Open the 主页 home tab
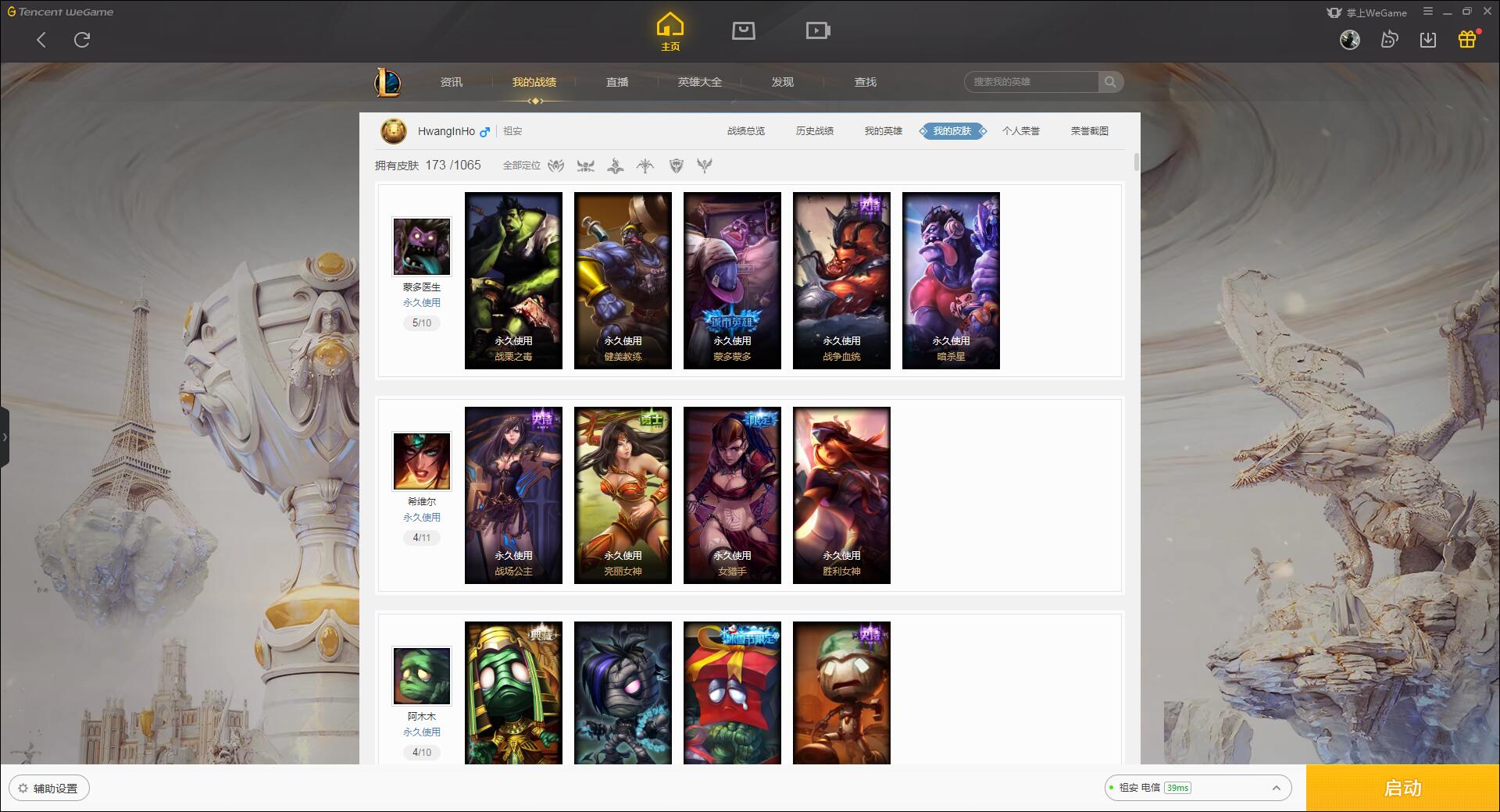The image size is (1500, 812). [670, 32]
